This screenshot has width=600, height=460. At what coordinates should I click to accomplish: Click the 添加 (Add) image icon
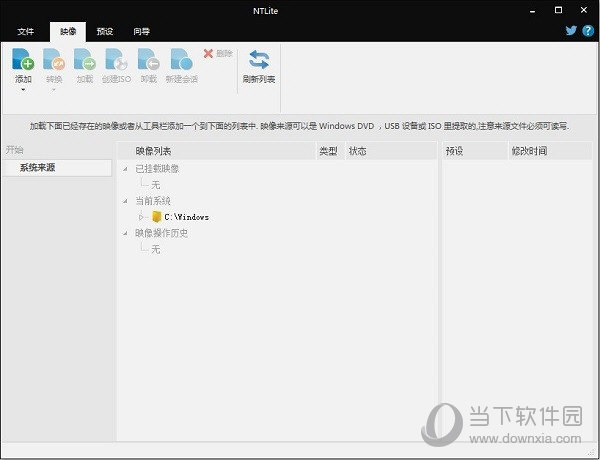pyautogui.click(x=23, y=59)
